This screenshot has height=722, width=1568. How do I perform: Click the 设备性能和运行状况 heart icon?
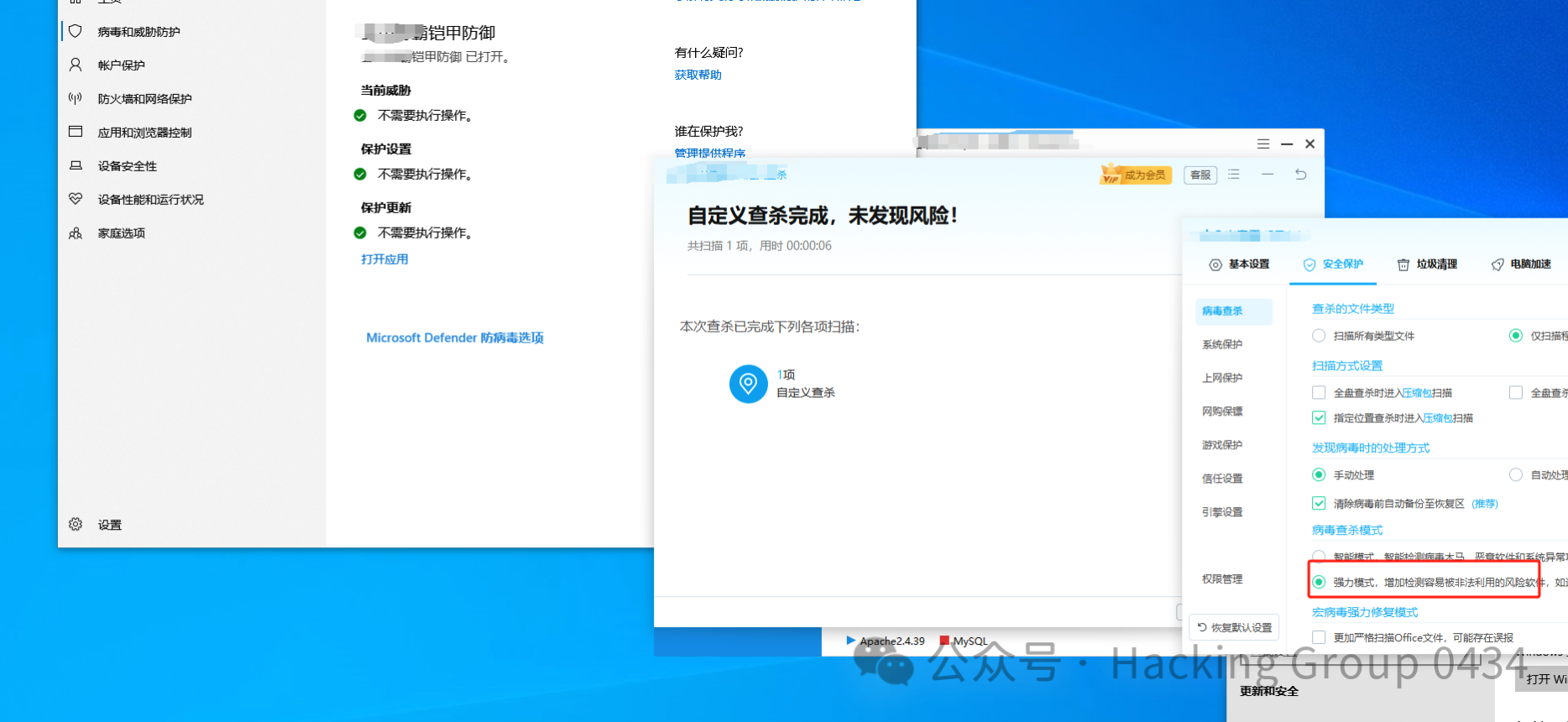pos(76,199)
